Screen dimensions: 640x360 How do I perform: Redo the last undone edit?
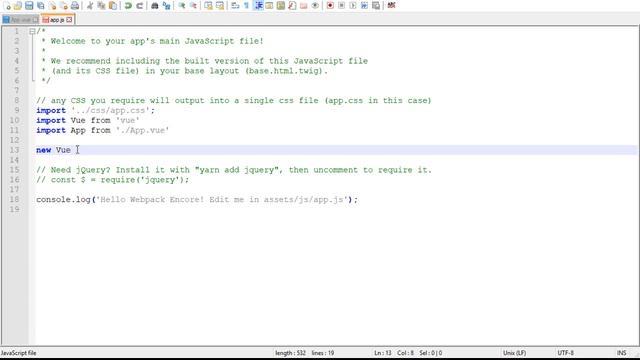(x=139, y=5)
